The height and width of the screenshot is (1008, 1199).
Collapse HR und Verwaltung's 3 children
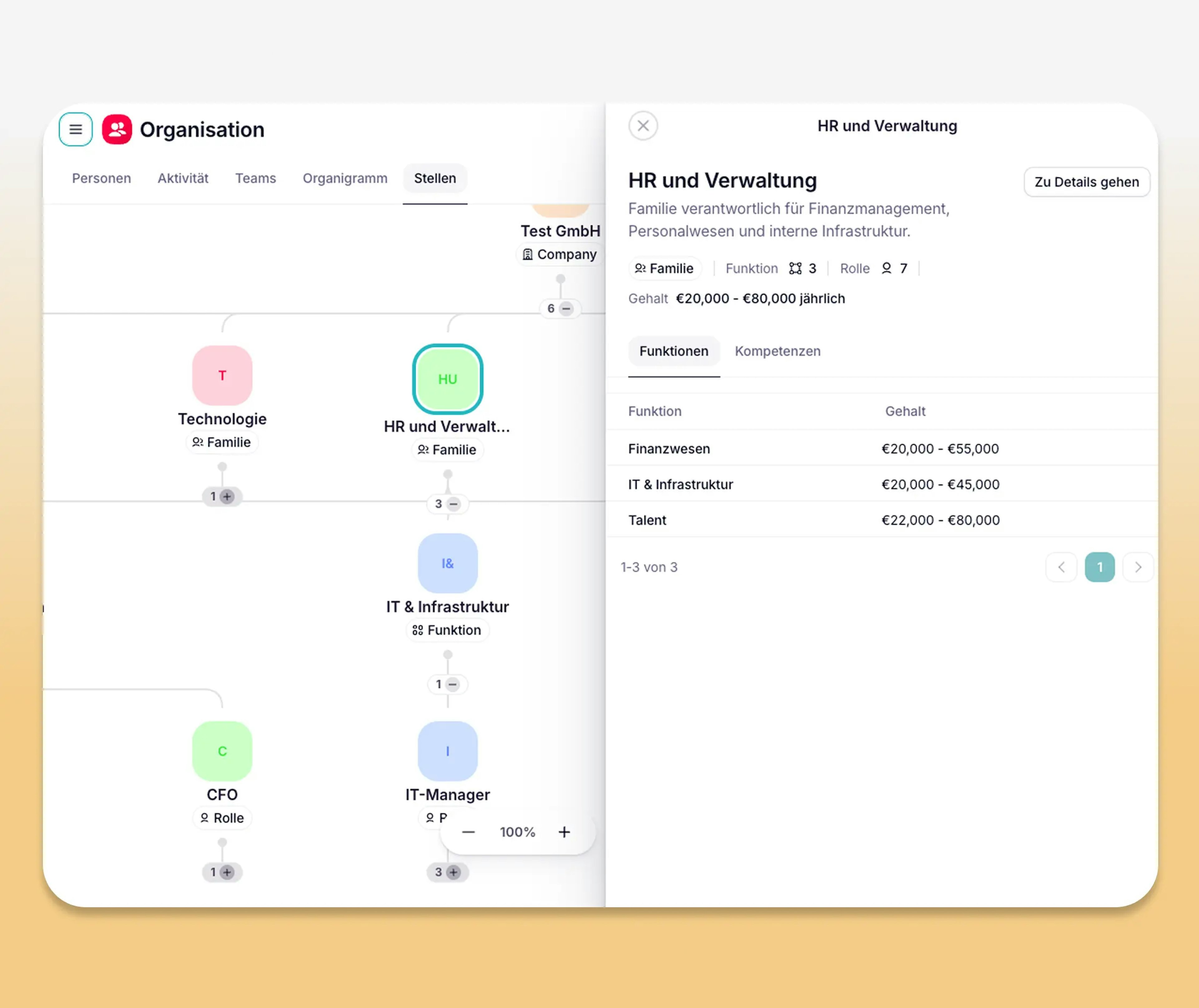[x=453, y=504]
